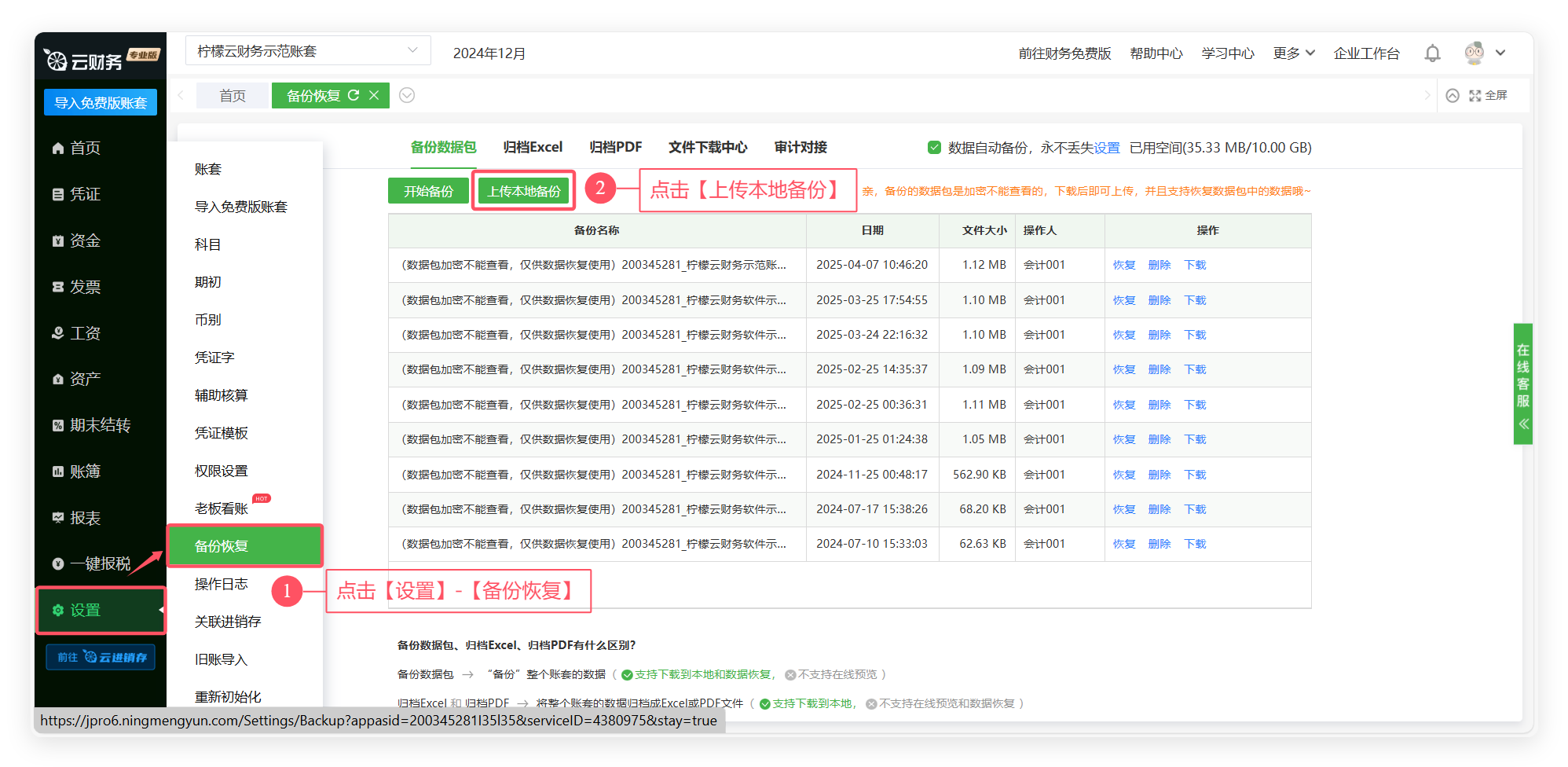Viewport: 1568px width, 767px height.
Task: Switch to the 归档Excel tab
Action: 533,147
